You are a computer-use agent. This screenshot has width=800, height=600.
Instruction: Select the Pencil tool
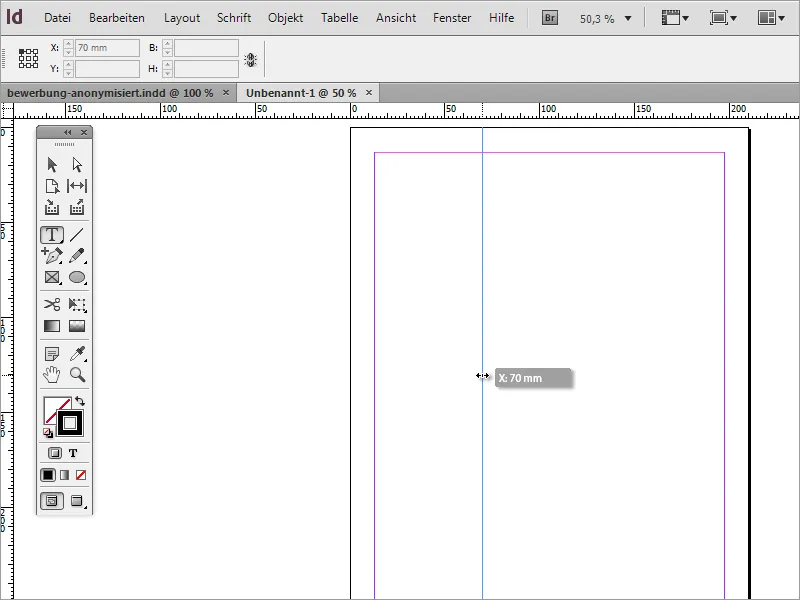(77, 256)
